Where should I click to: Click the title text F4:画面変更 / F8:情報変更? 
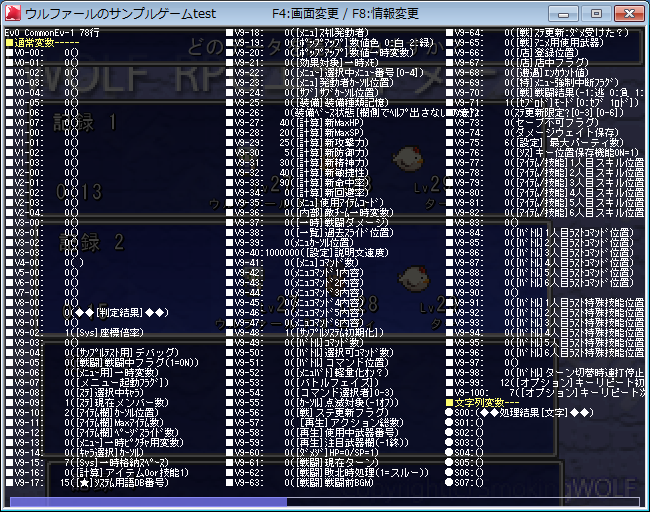pyautogui.click(x=345, y=14)
